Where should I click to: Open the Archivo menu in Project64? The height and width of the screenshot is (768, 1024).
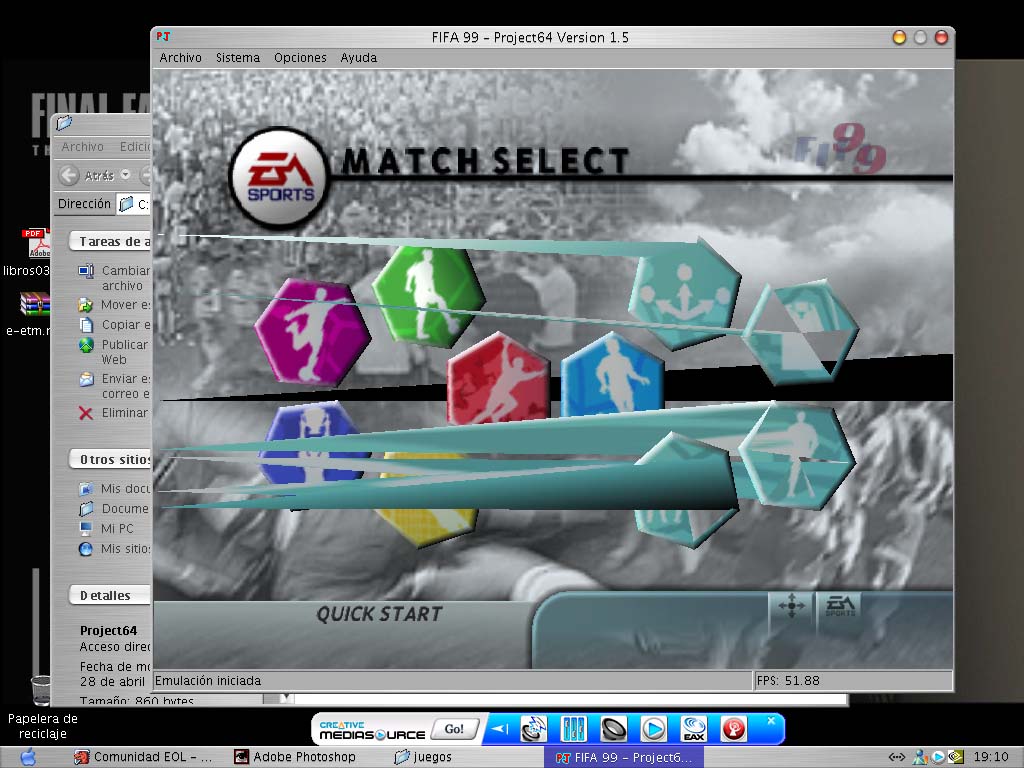tap(180, 57)
